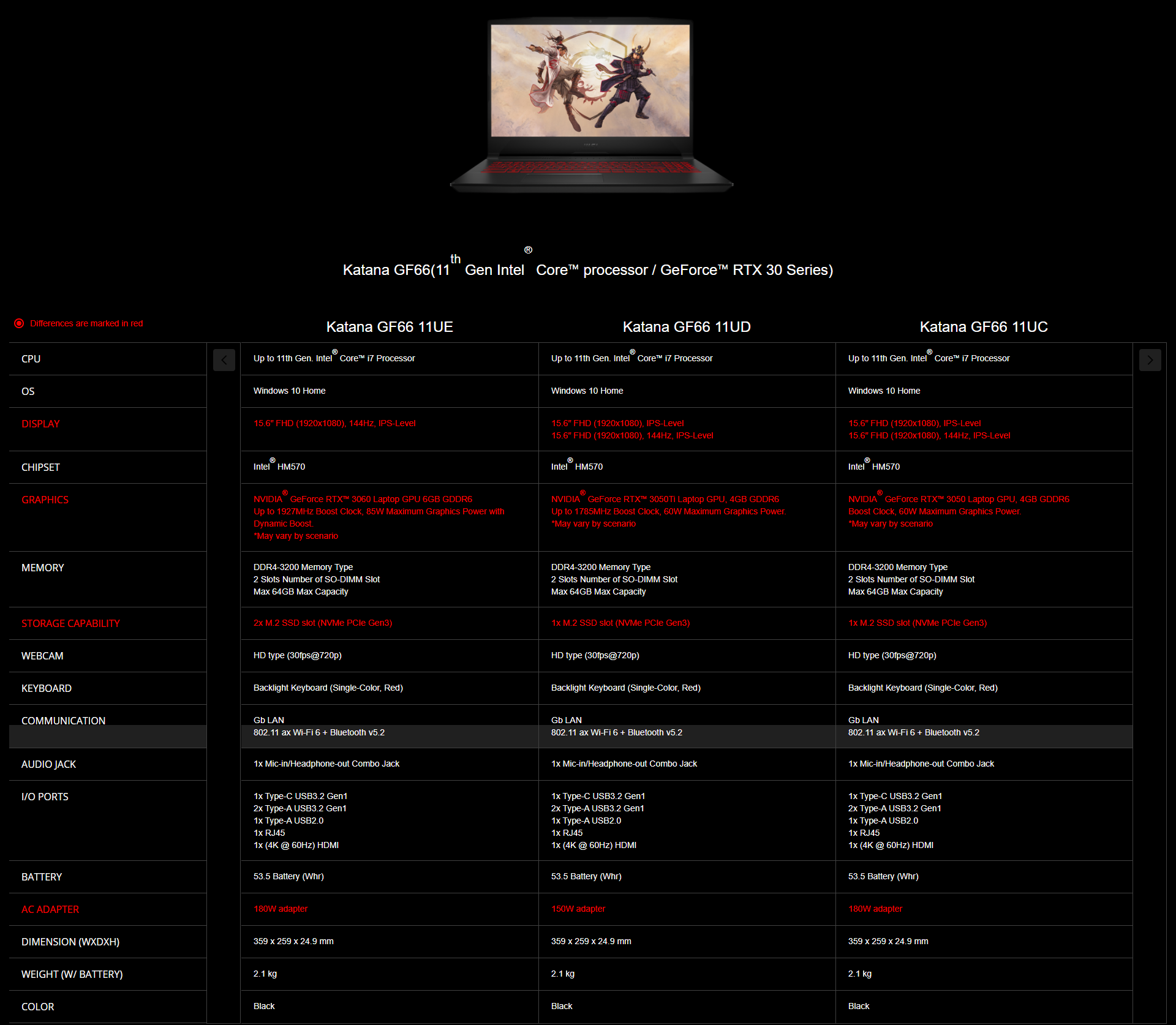Click the AC ADAPTER row label
The height and width of the screenshot is (1025, 1176).
(50, 909)
